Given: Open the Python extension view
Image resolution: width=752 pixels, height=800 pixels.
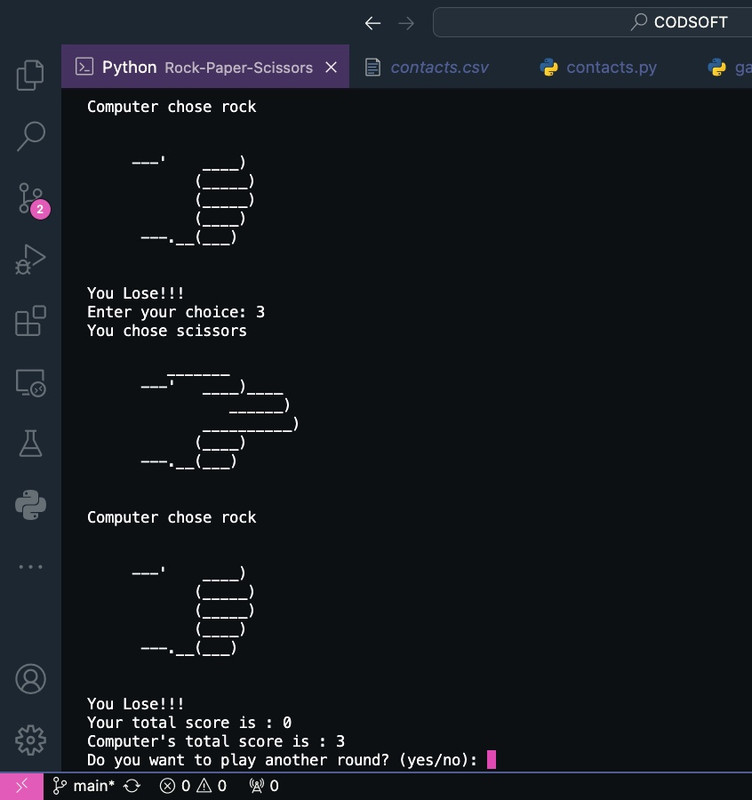Looking at the screenshot, I should pyautogui.click(x=31, y=505).
